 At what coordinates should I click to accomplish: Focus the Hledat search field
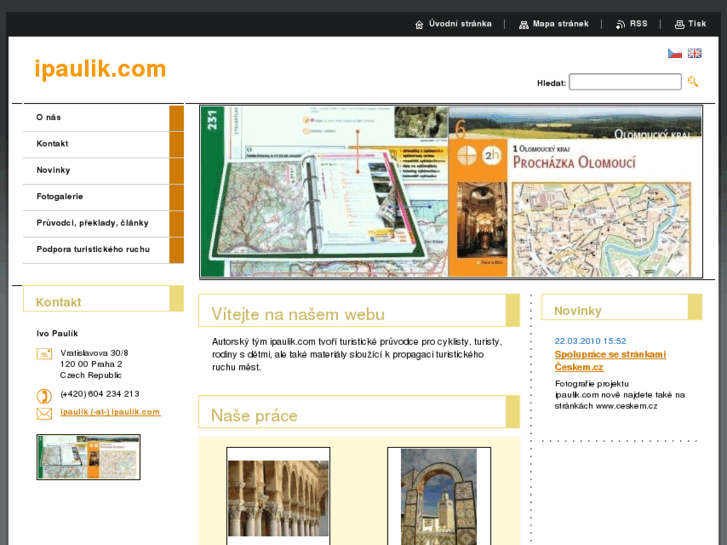(x=625, y=82)
